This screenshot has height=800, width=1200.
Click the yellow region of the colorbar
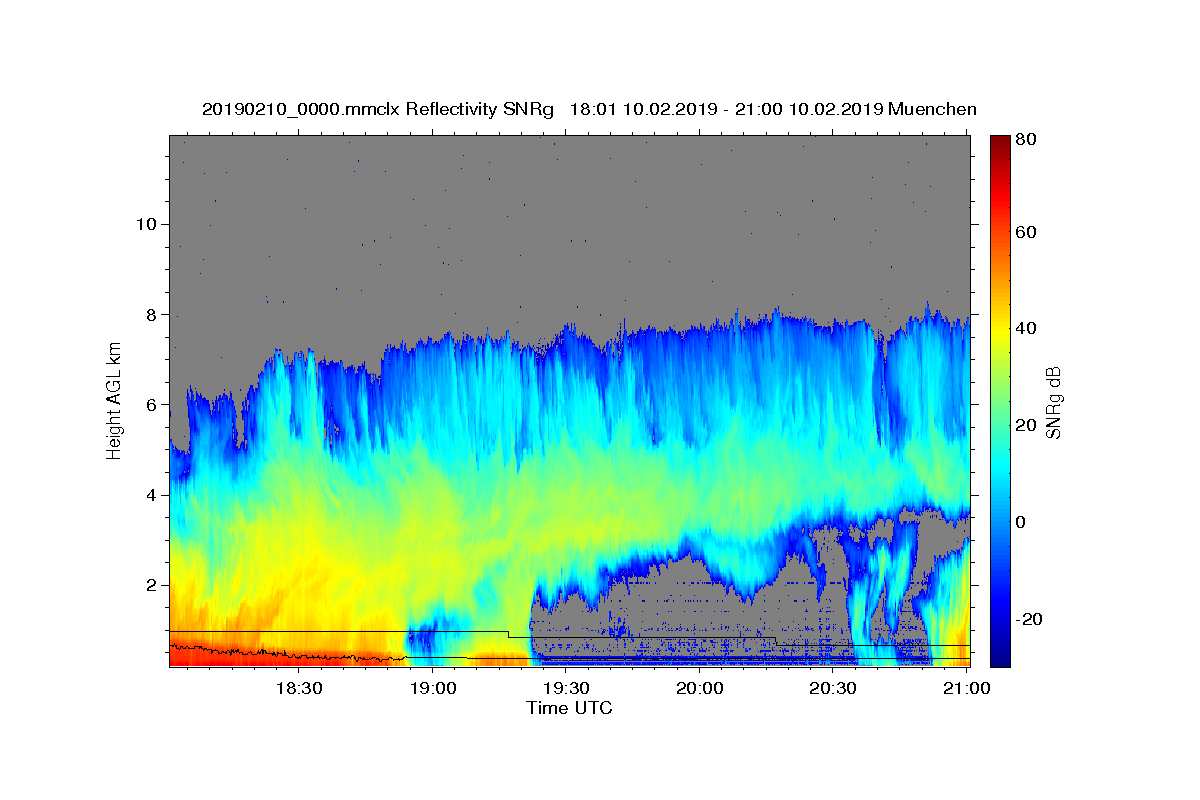click(x=999, y=330)
